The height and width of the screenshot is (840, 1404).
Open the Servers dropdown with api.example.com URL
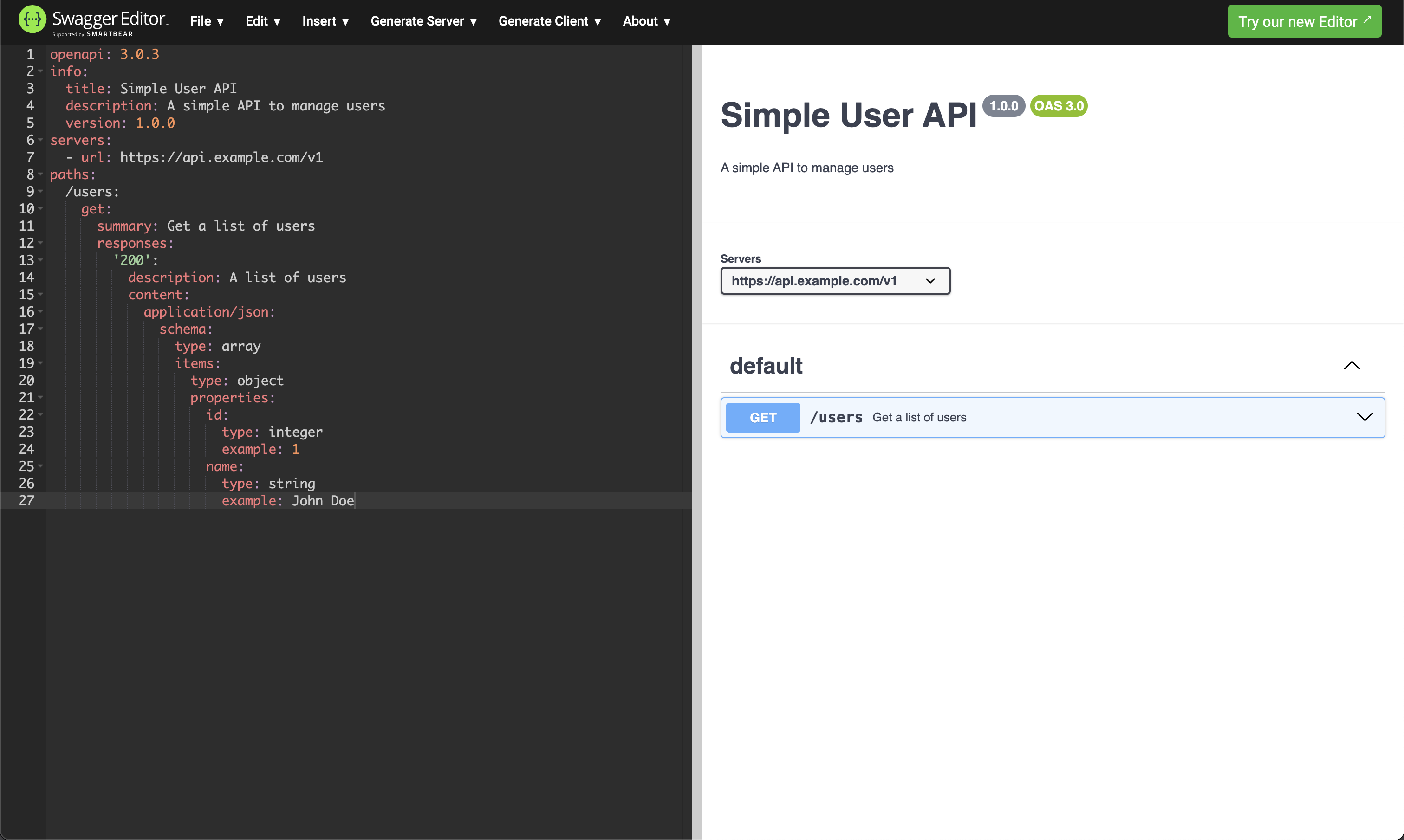[835, 281]
